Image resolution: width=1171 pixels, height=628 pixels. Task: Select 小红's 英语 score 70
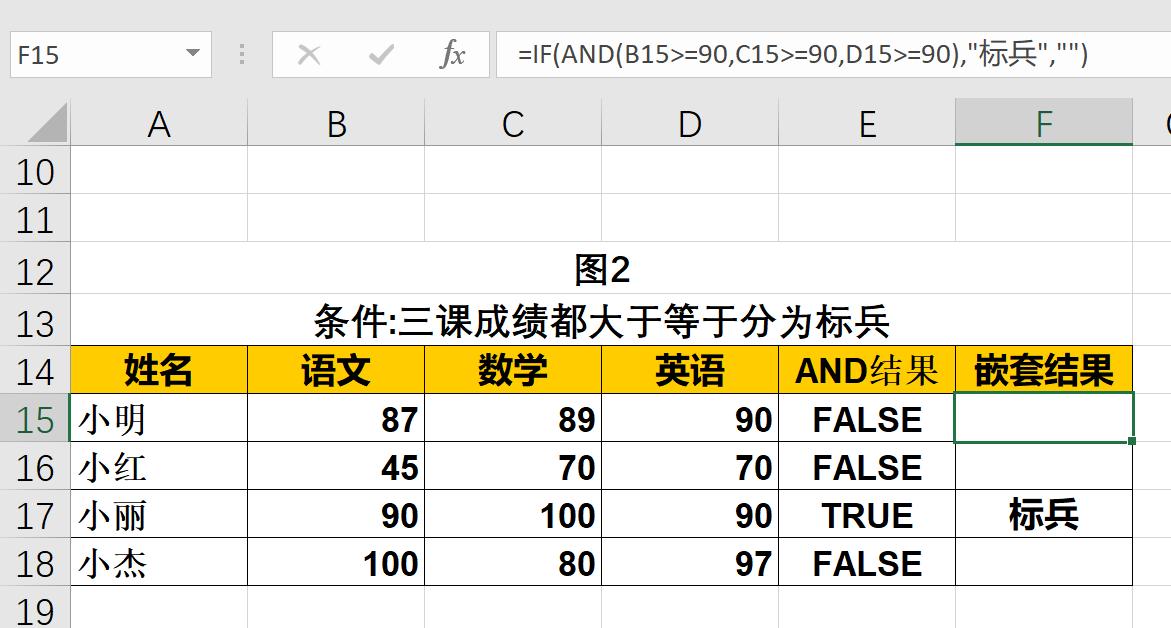coord(690,467)
